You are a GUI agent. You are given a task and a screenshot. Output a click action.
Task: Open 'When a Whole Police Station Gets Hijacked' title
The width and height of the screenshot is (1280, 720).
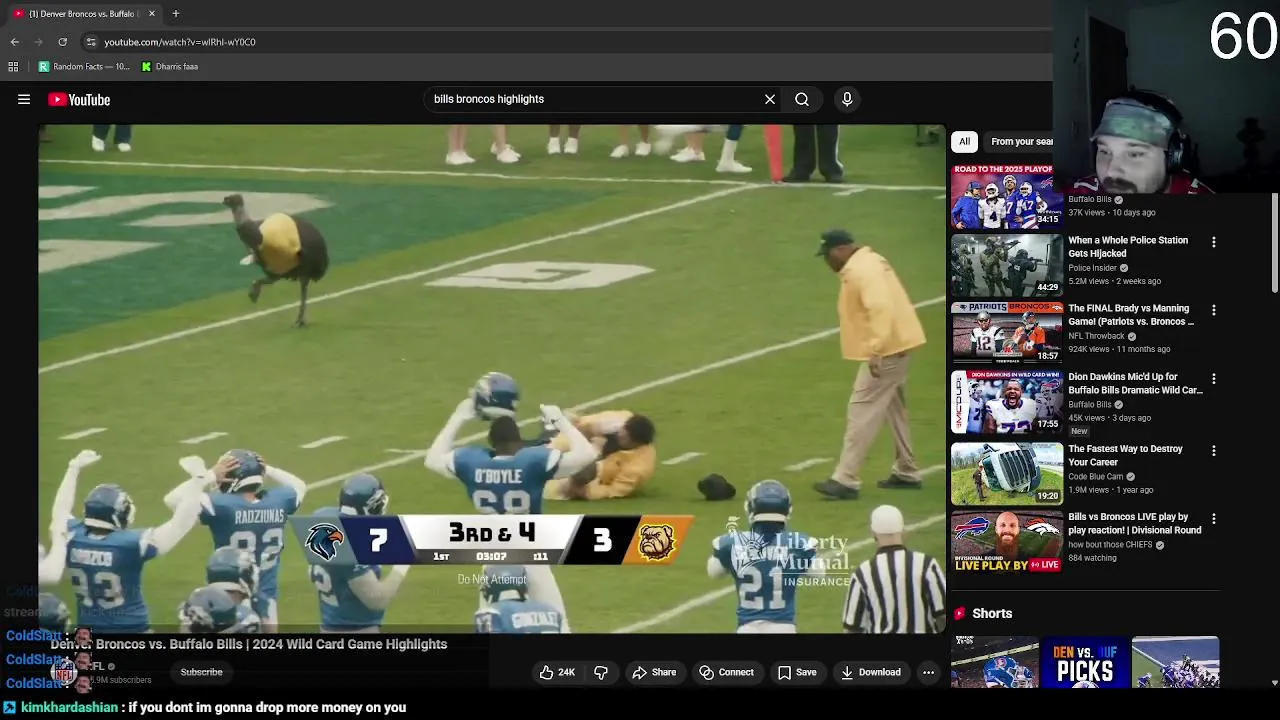[x=1128, y=247]
